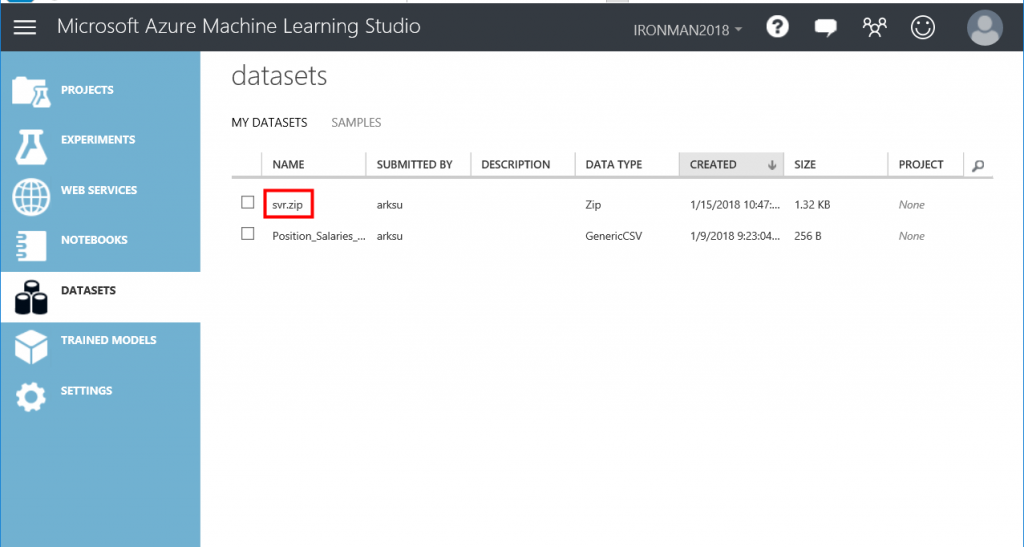Image resolution: width=1024 pixels, height=547 pixels.
Task: Click arksu in the svr.zip row
Action: point(389,205)
